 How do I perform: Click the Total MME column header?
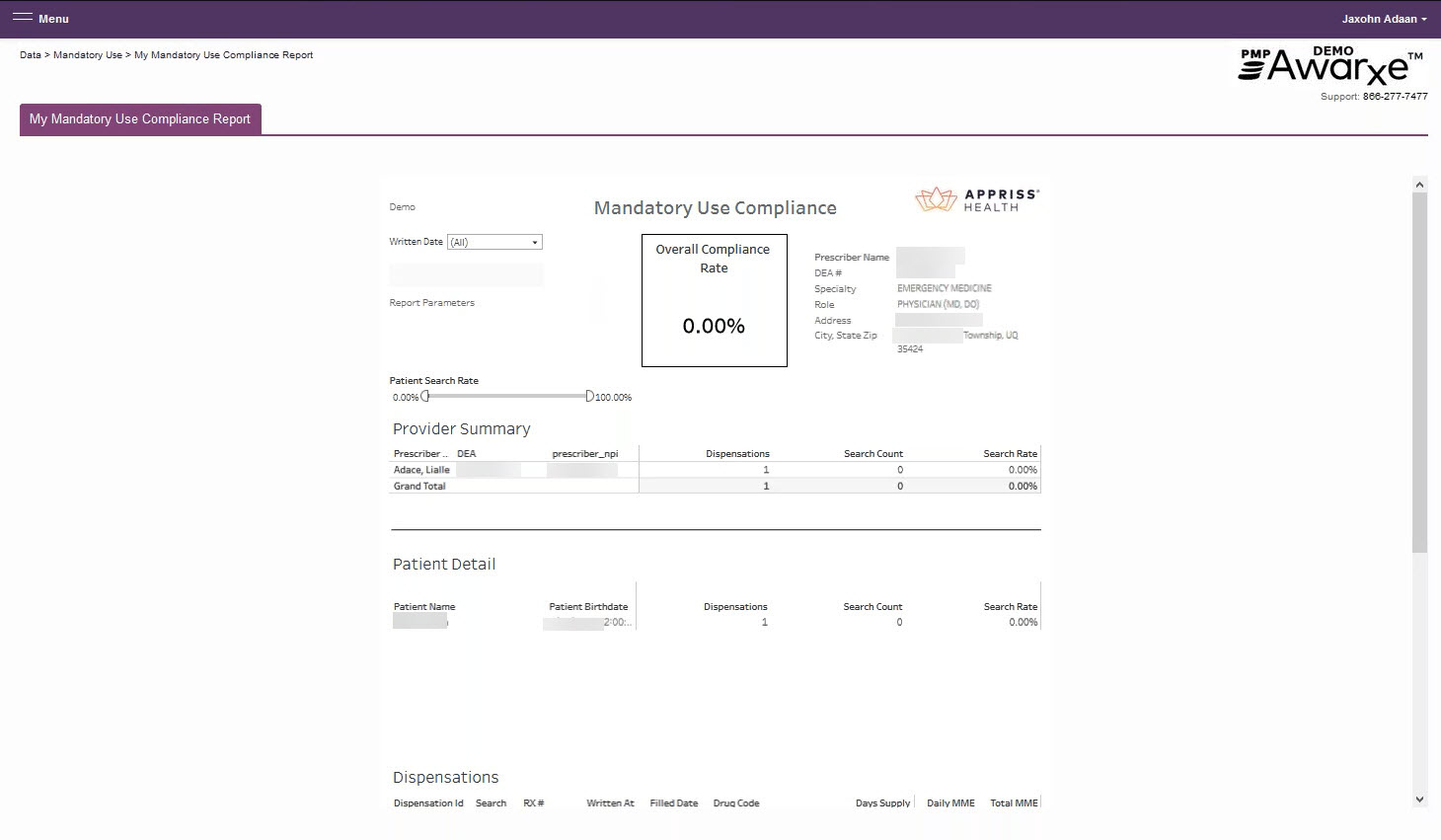pos(1014,803)
